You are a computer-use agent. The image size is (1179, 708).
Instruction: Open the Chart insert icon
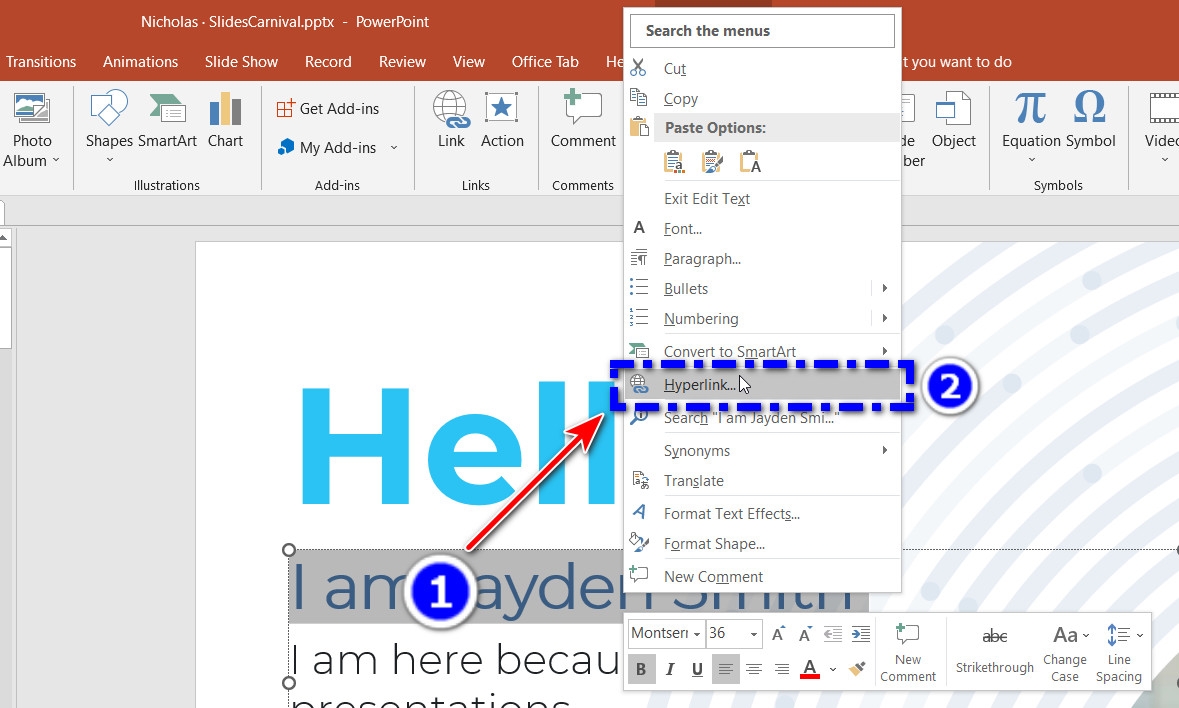click(225, 120)
